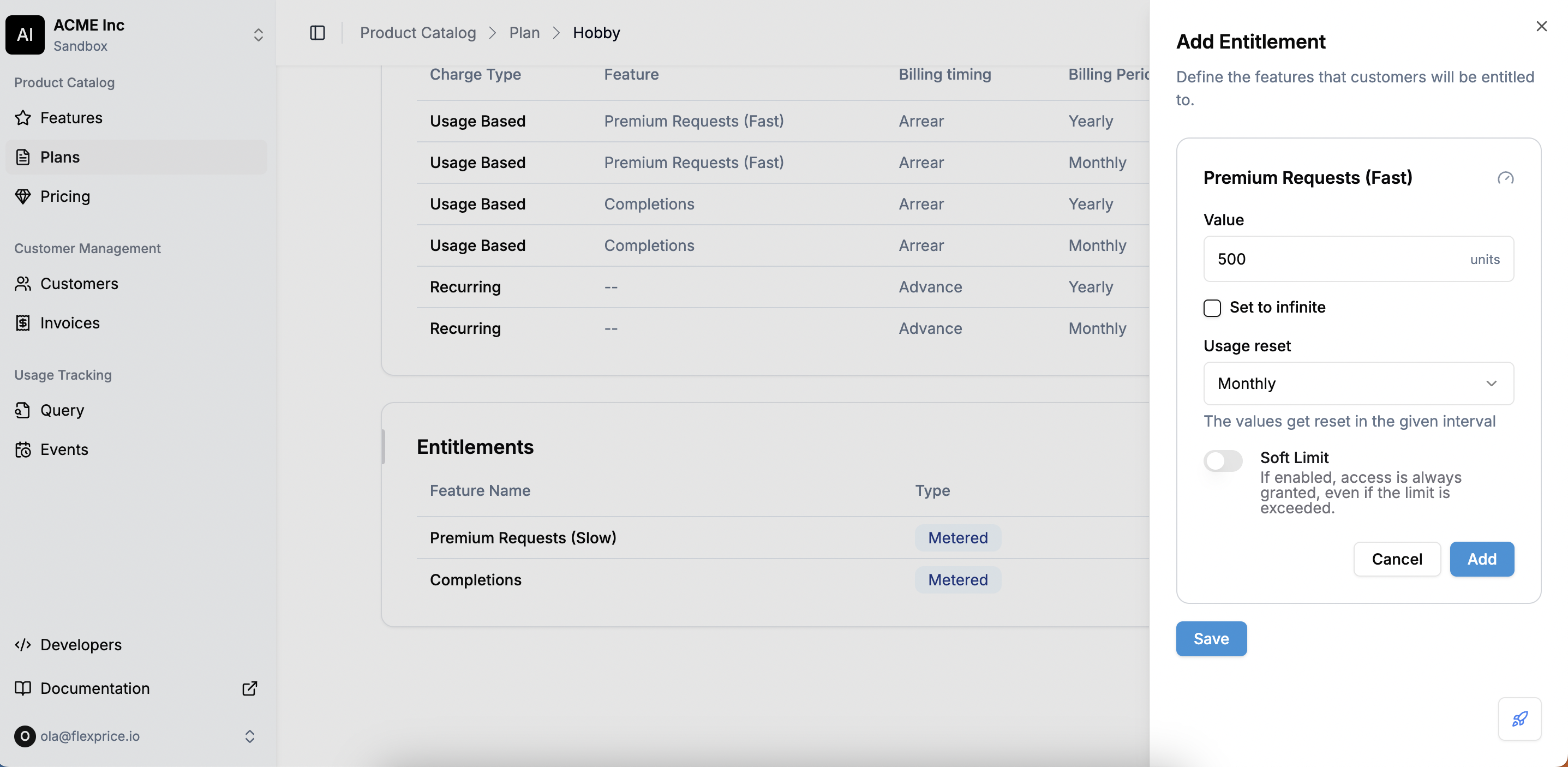
Task: Click the Invoices receipt icon
Action: tap(23, 322)
